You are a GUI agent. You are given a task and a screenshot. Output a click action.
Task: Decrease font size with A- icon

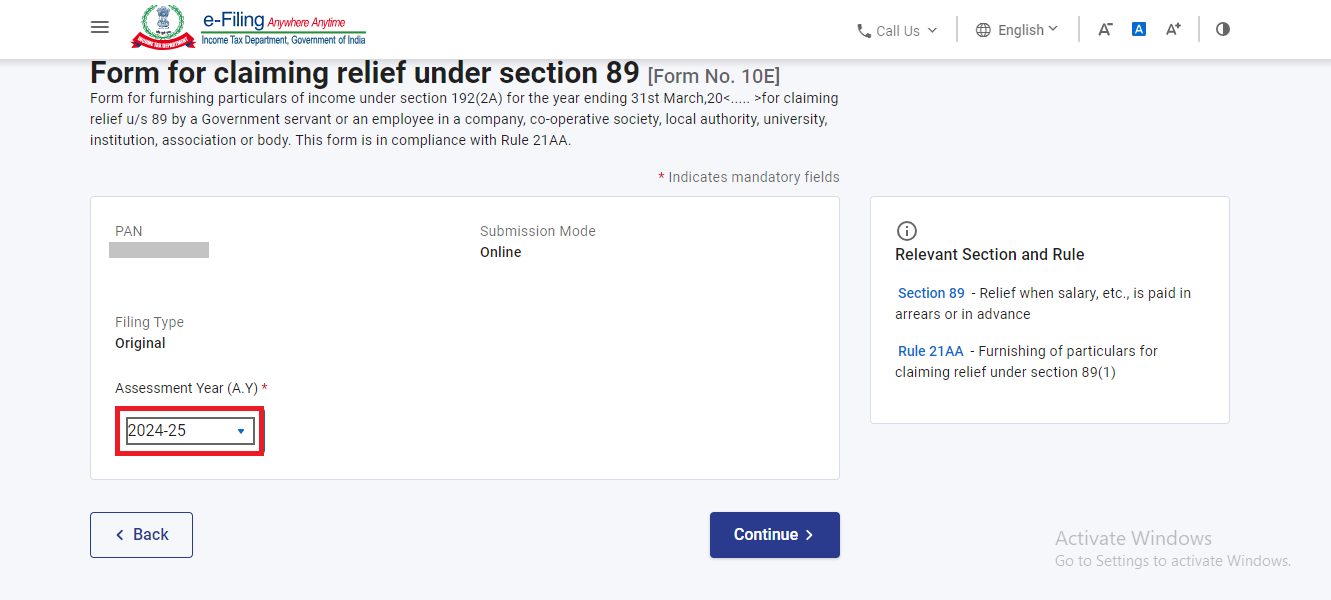pyautogui.click(x=1105, y=29)
